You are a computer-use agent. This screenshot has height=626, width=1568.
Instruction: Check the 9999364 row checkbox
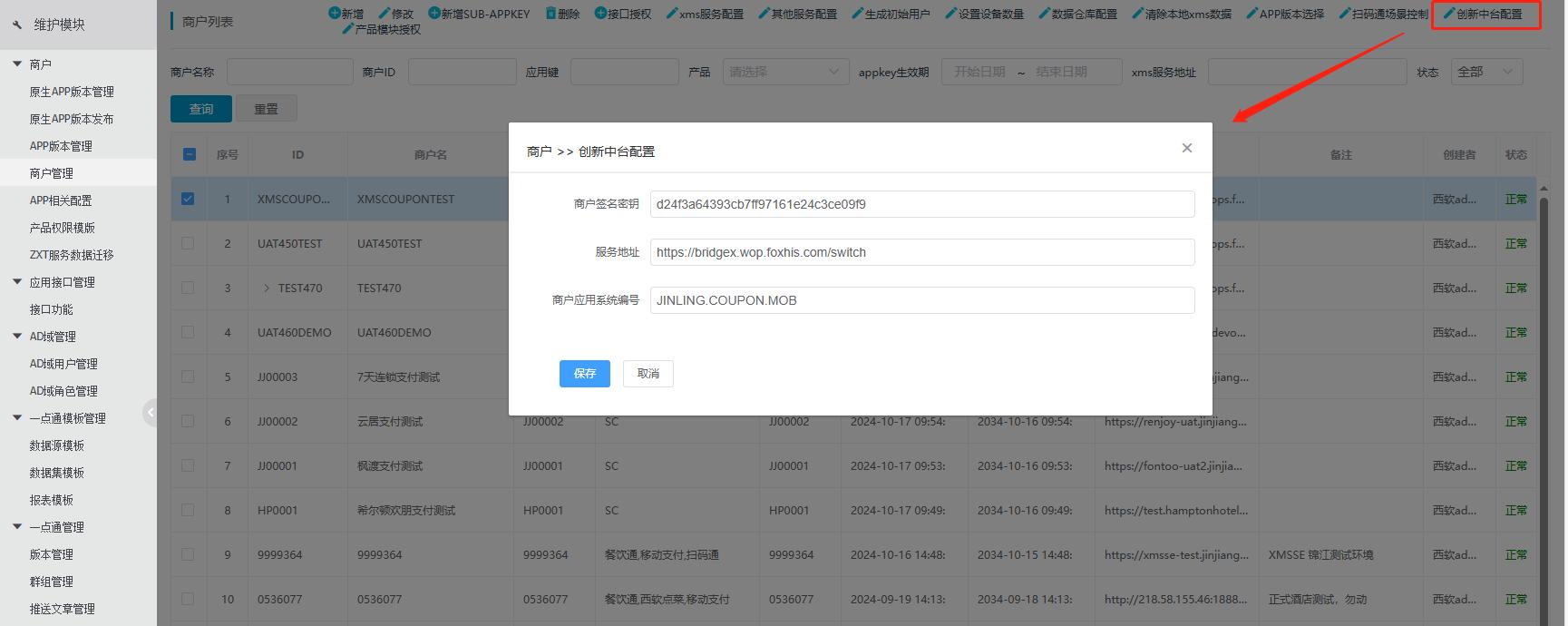pos(188,554)
